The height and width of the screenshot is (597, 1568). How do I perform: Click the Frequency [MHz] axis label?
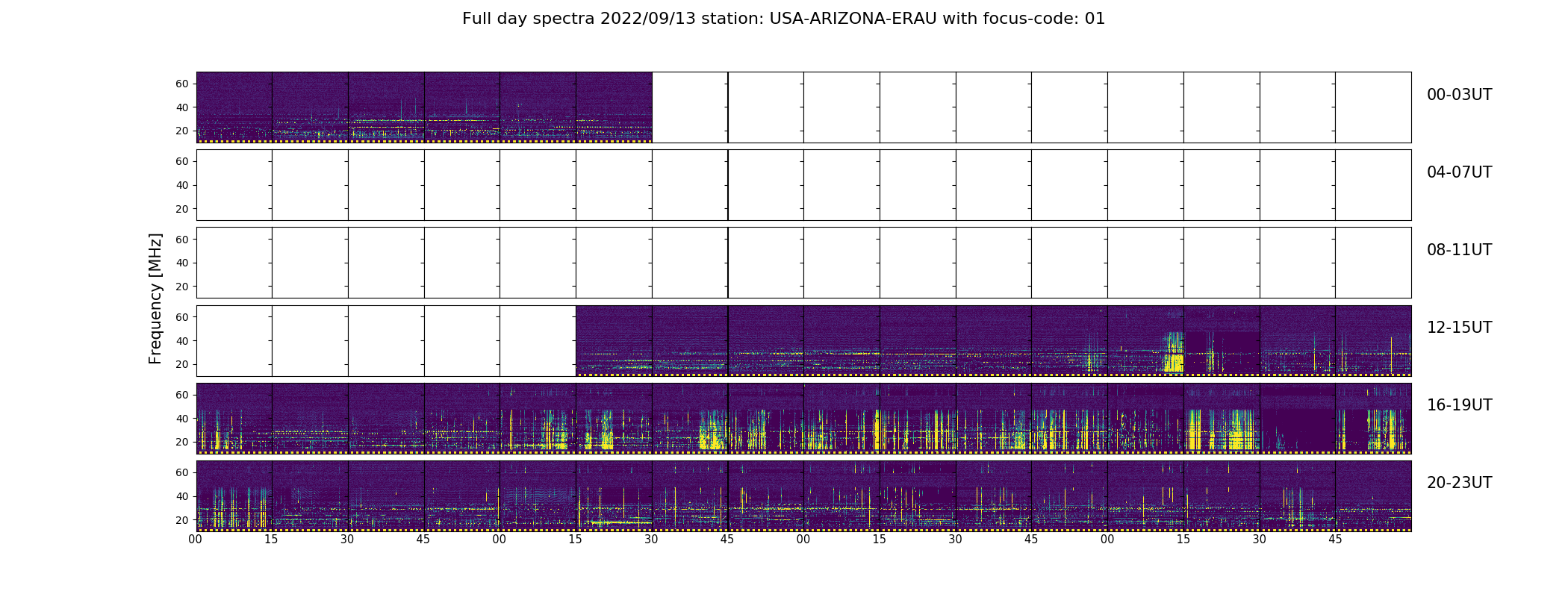pos(155,299)
